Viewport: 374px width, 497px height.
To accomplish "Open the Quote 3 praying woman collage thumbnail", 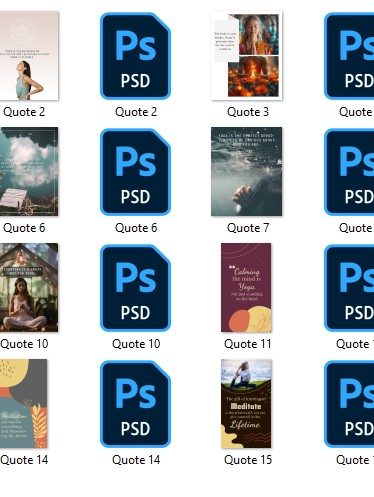I will click(x=247, y=56).
